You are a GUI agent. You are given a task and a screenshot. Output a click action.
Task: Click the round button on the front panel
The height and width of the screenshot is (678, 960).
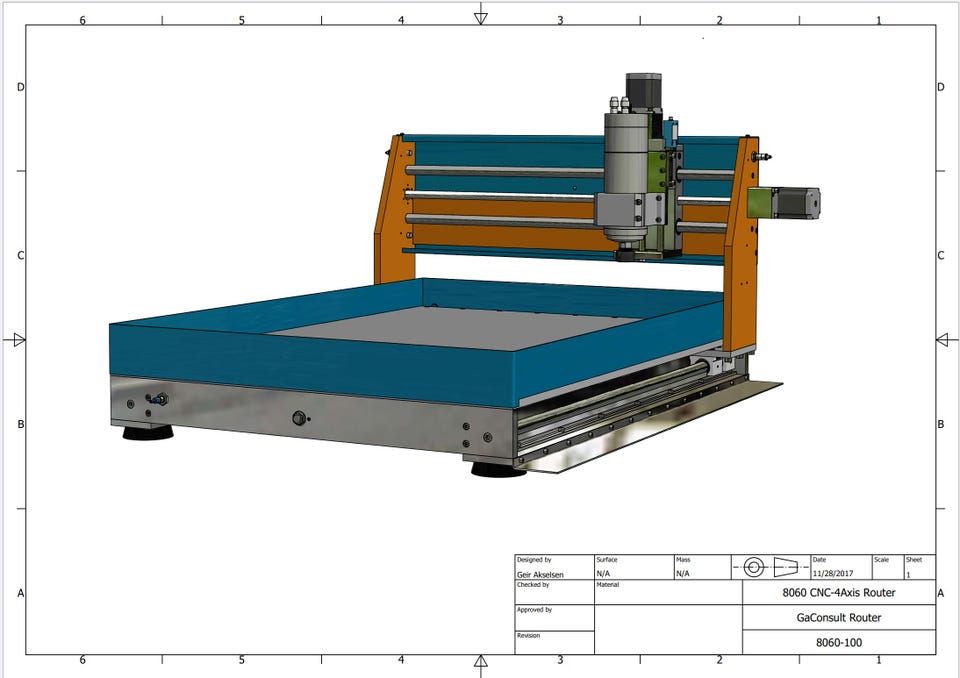pyautogui.click(x=299, y=418)
